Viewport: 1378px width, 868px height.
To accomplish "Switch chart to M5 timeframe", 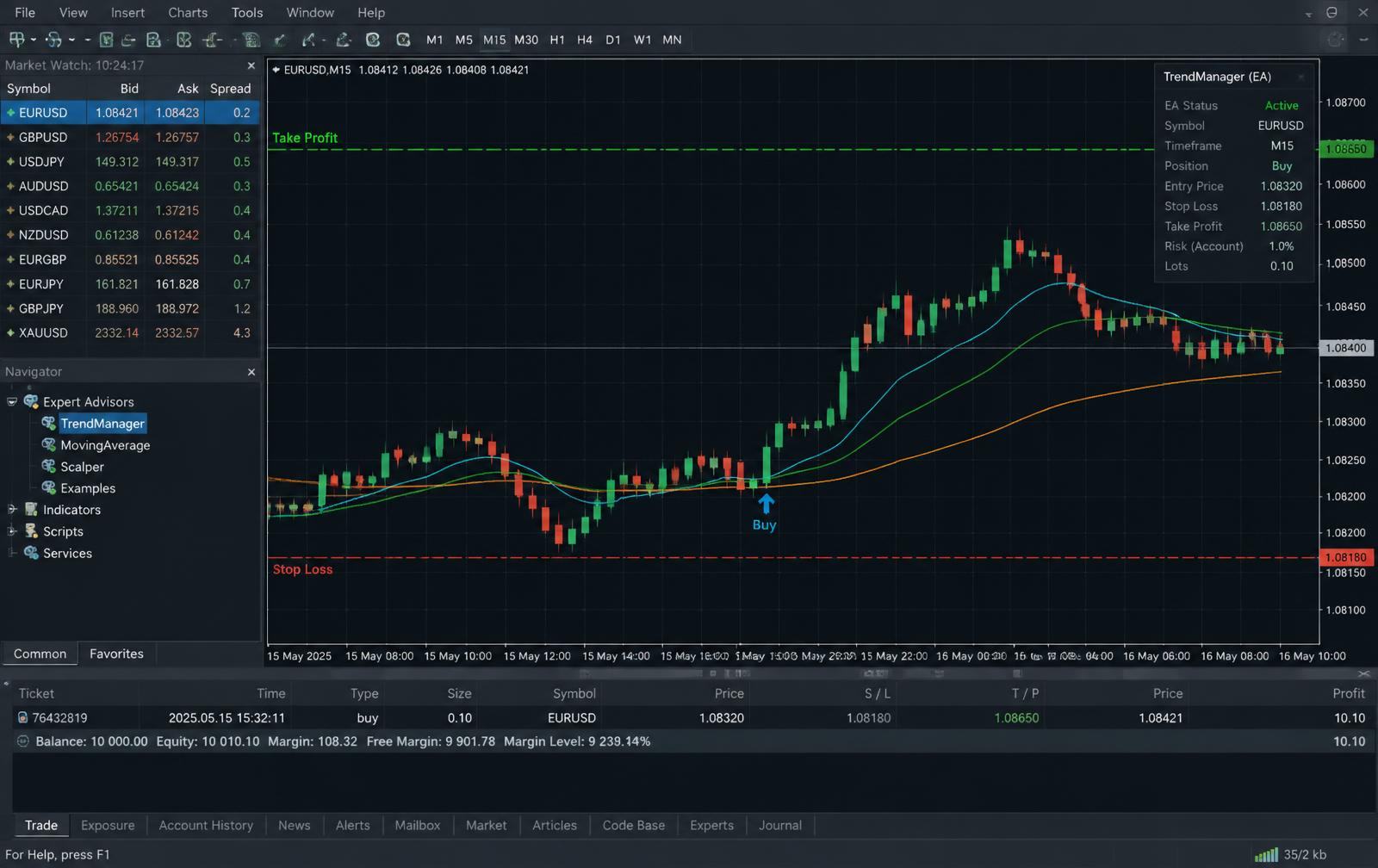I will 463,40.
